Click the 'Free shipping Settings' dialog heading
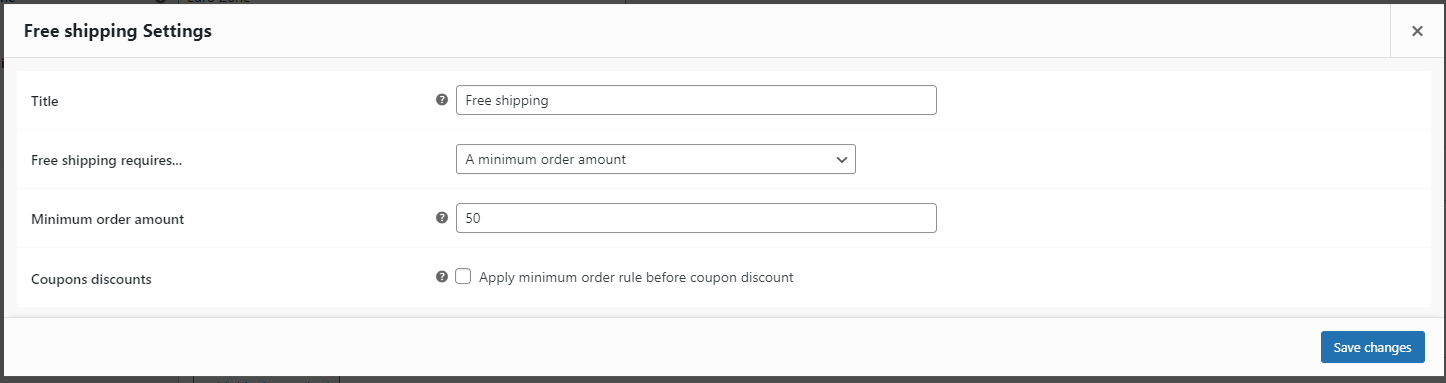This screenshot has height=383, width=1446. 118,31
